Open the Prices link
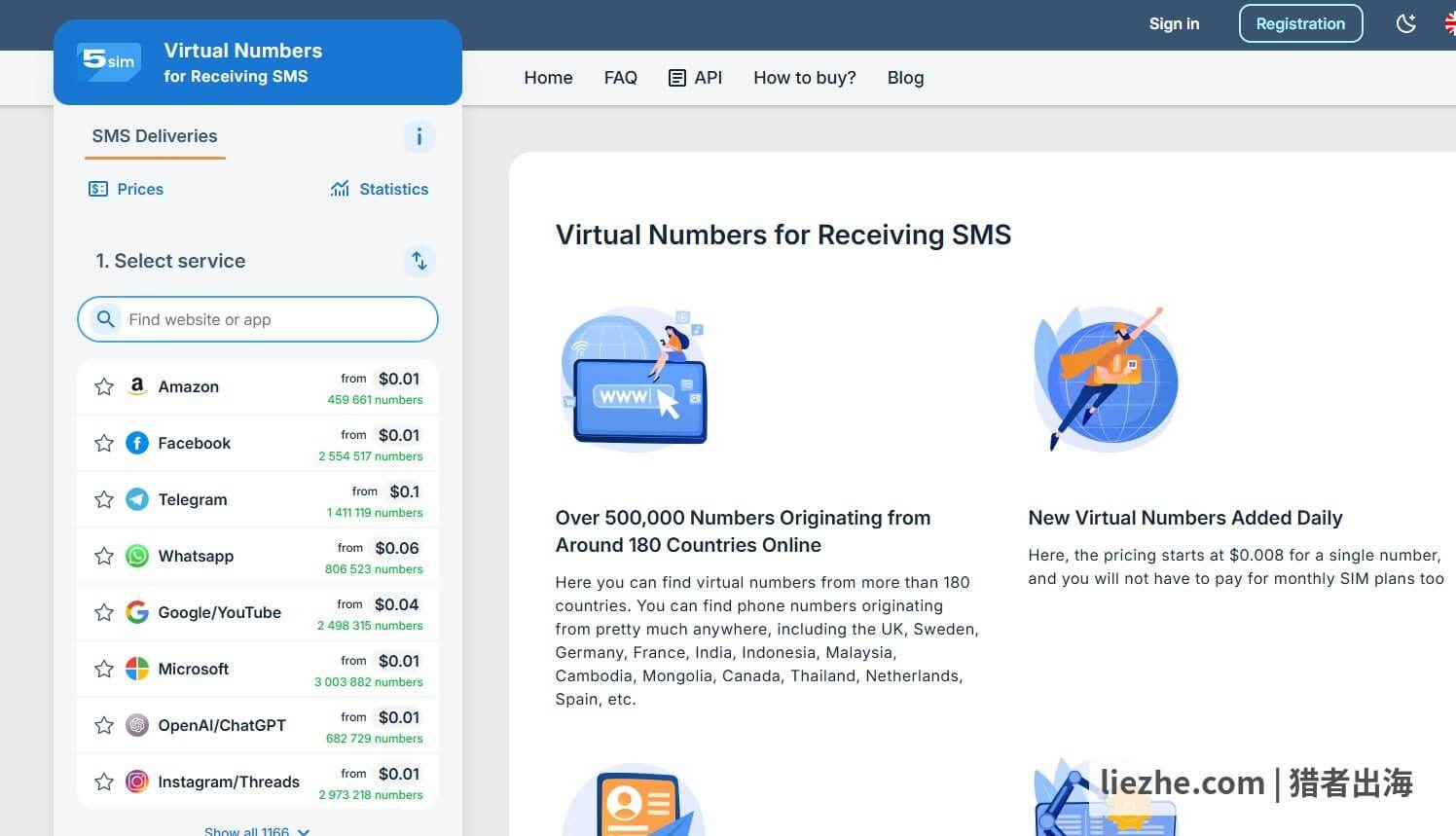 click(126, 189)
